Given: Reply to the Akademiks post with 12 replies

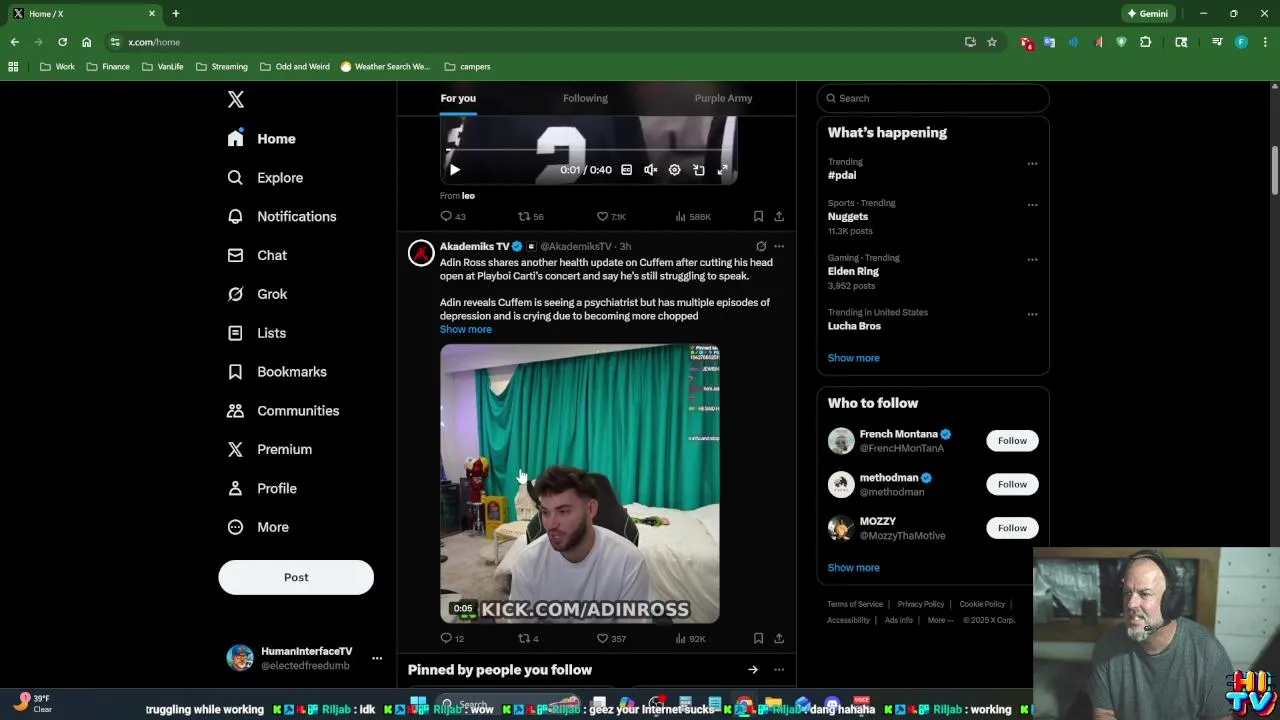Looking at the screenshot, I should pos(452,638).
